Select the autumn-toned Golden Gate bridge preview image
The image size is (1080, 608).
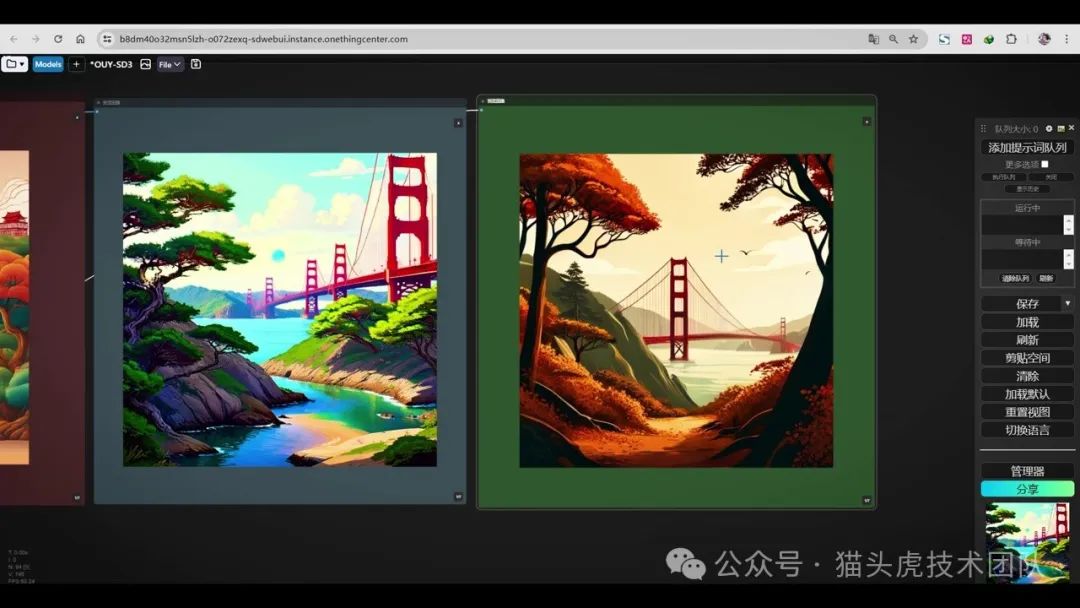click(676, 311)
